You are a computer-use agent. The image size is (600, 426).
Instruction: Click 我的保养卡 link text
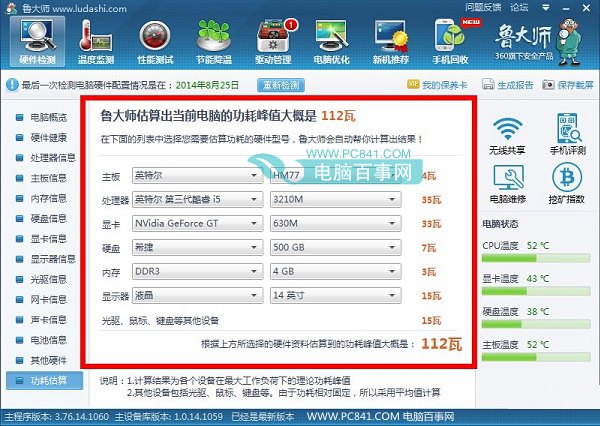[x=445, y=85]
